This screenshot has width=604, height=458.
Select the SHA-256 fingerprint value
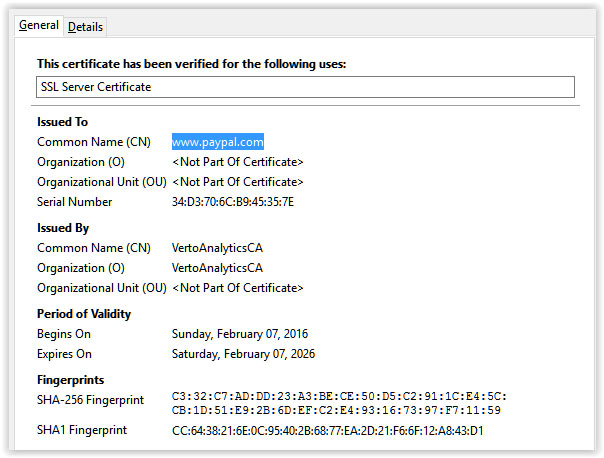339,403
